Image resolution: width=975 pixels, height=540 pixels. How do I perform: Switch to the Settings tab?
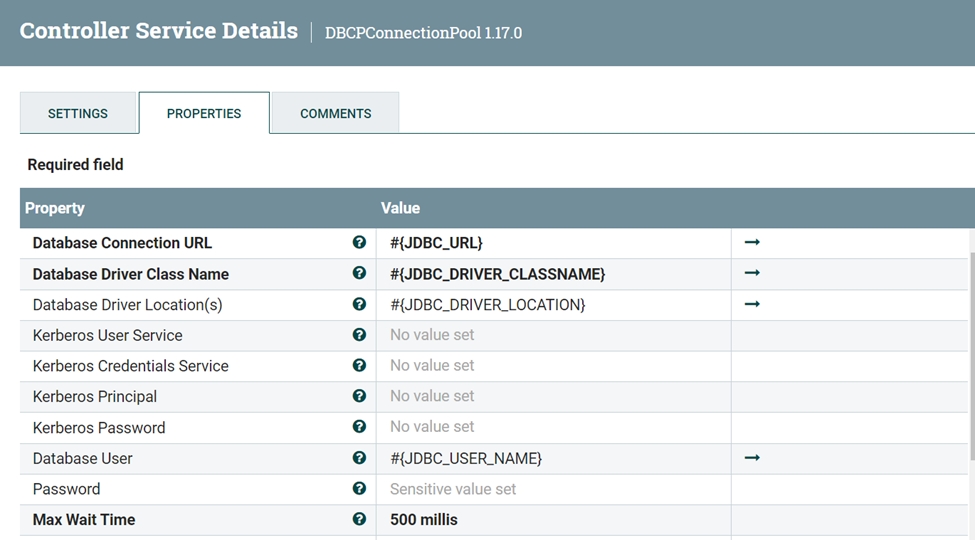[x=78, y=113]
